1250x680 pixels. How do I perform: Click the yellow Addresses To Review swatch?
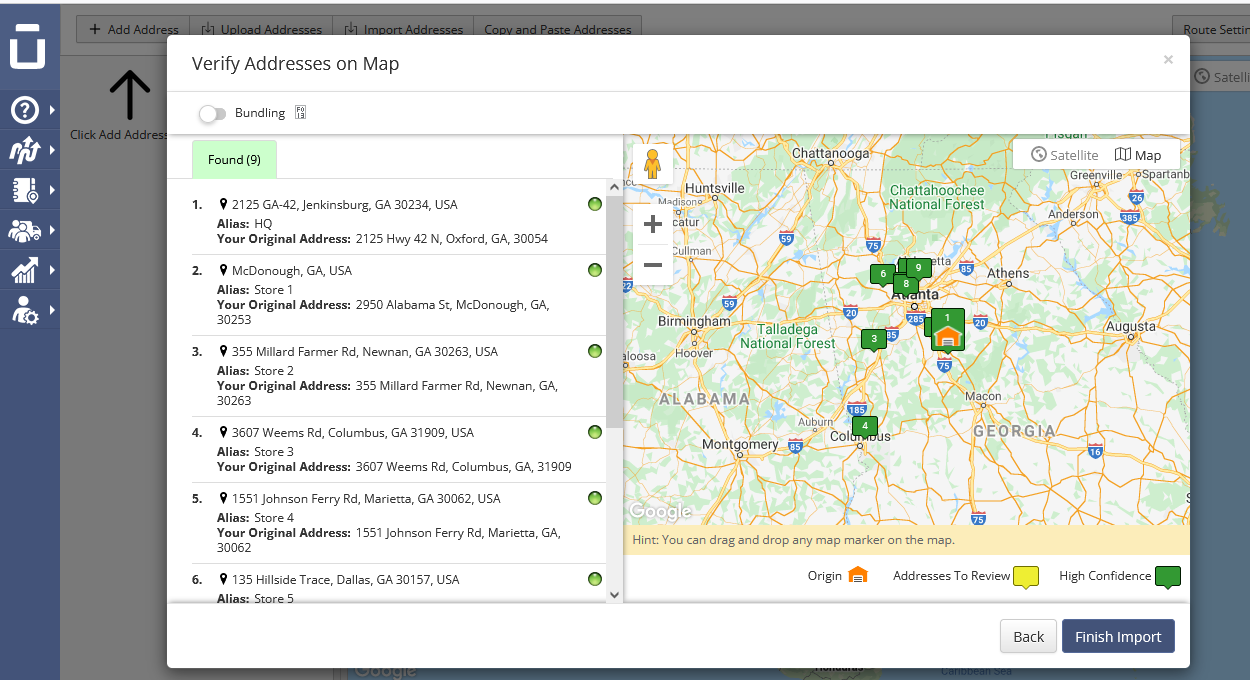pos(1026,577)
